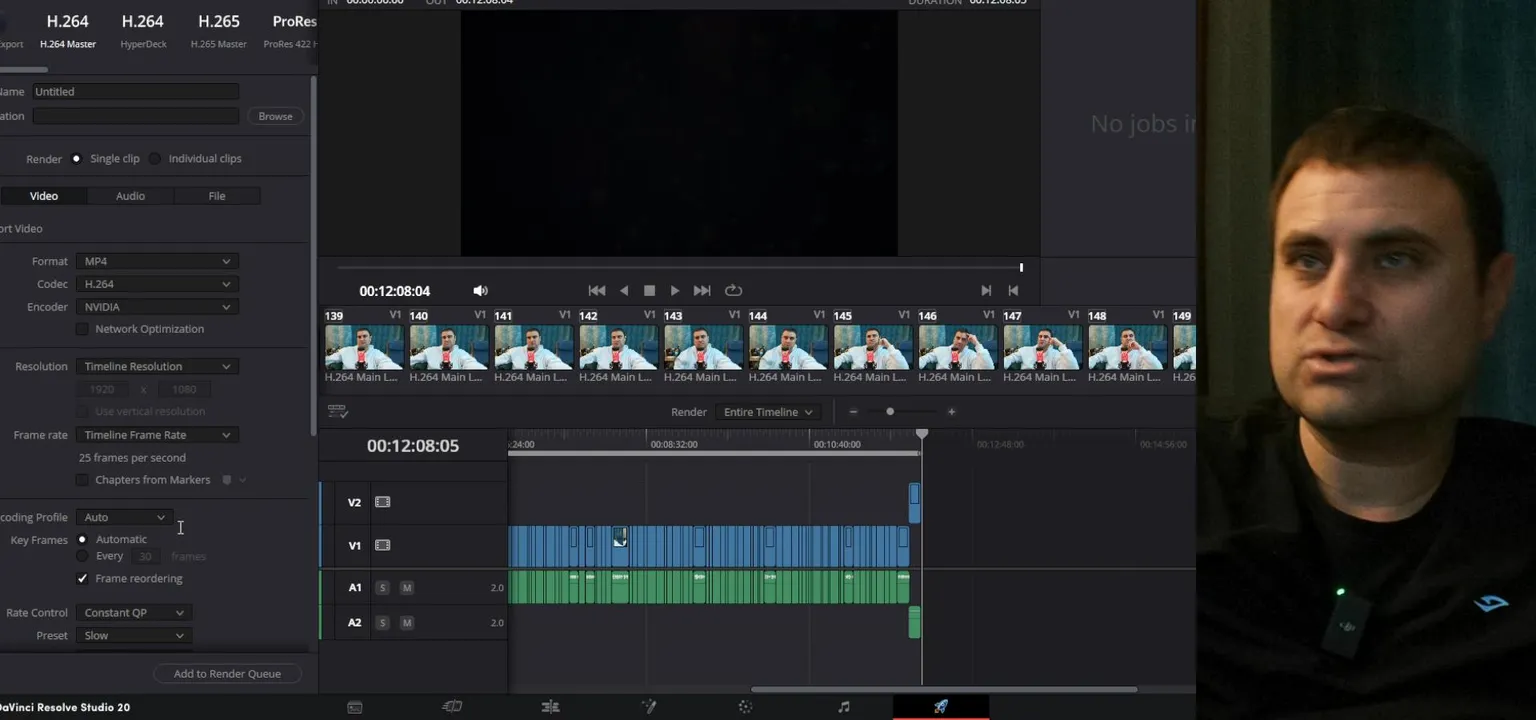Click the timeline playhead marker
This screenshot has width=1536, height=720.
[922, 433]
